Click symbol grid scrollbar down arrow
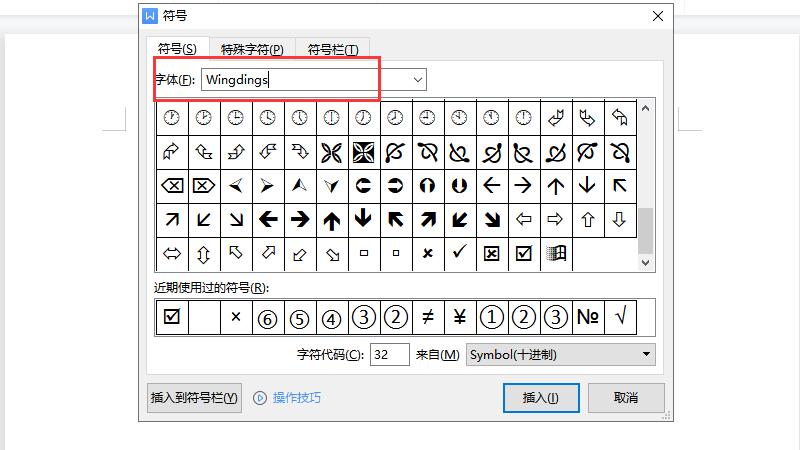The height and width of the screenshot is (450, 800). 645,262
